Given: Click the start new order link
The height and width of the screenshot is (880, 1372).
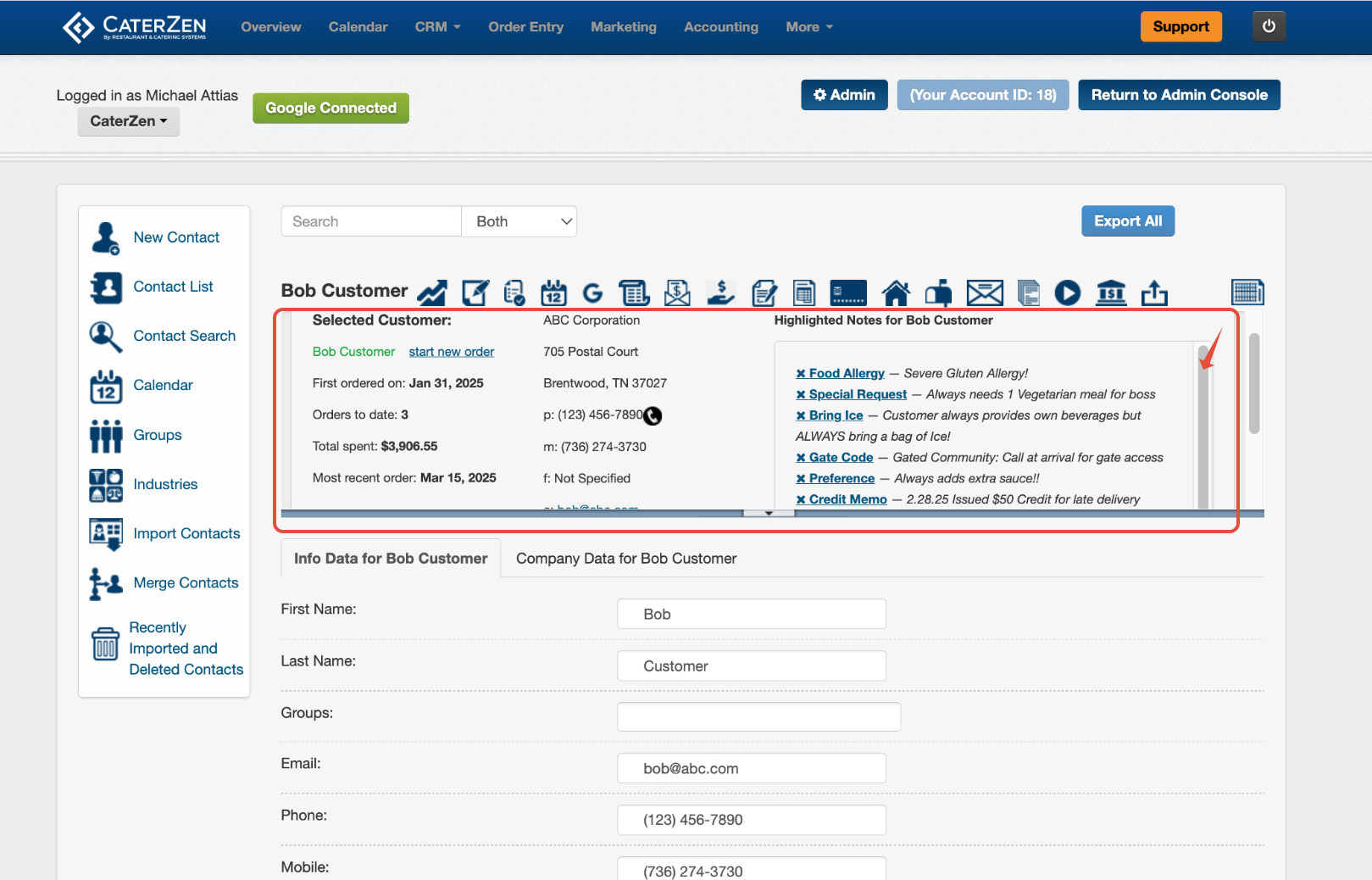Looking at the screenshot, I should [452, 352].
